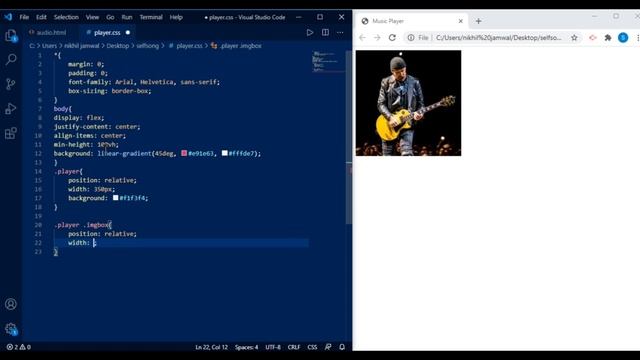Viewport: 640px width, 360px height.
Task: Click Ln 22, Col 12 in status bar
Action: point(211,347)
